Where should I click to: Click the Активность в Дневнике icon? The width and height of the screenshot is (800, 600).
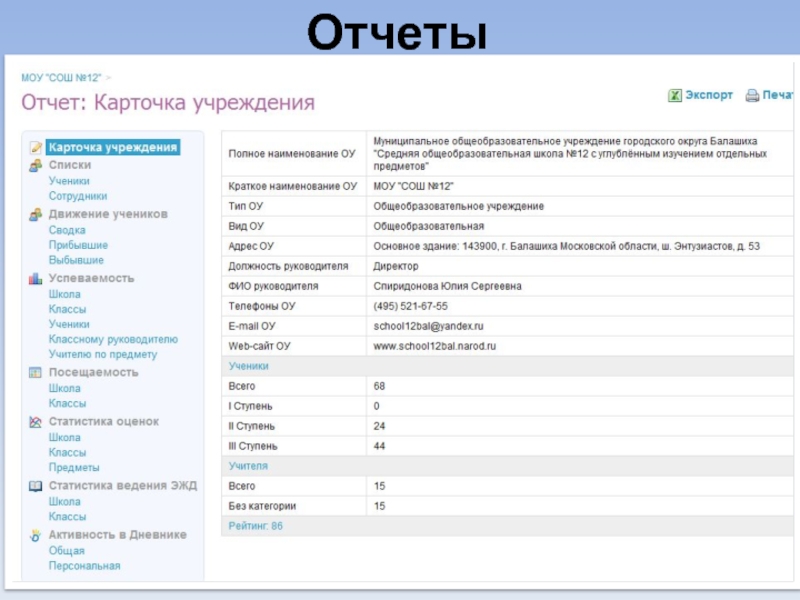[x=36, y=535]
